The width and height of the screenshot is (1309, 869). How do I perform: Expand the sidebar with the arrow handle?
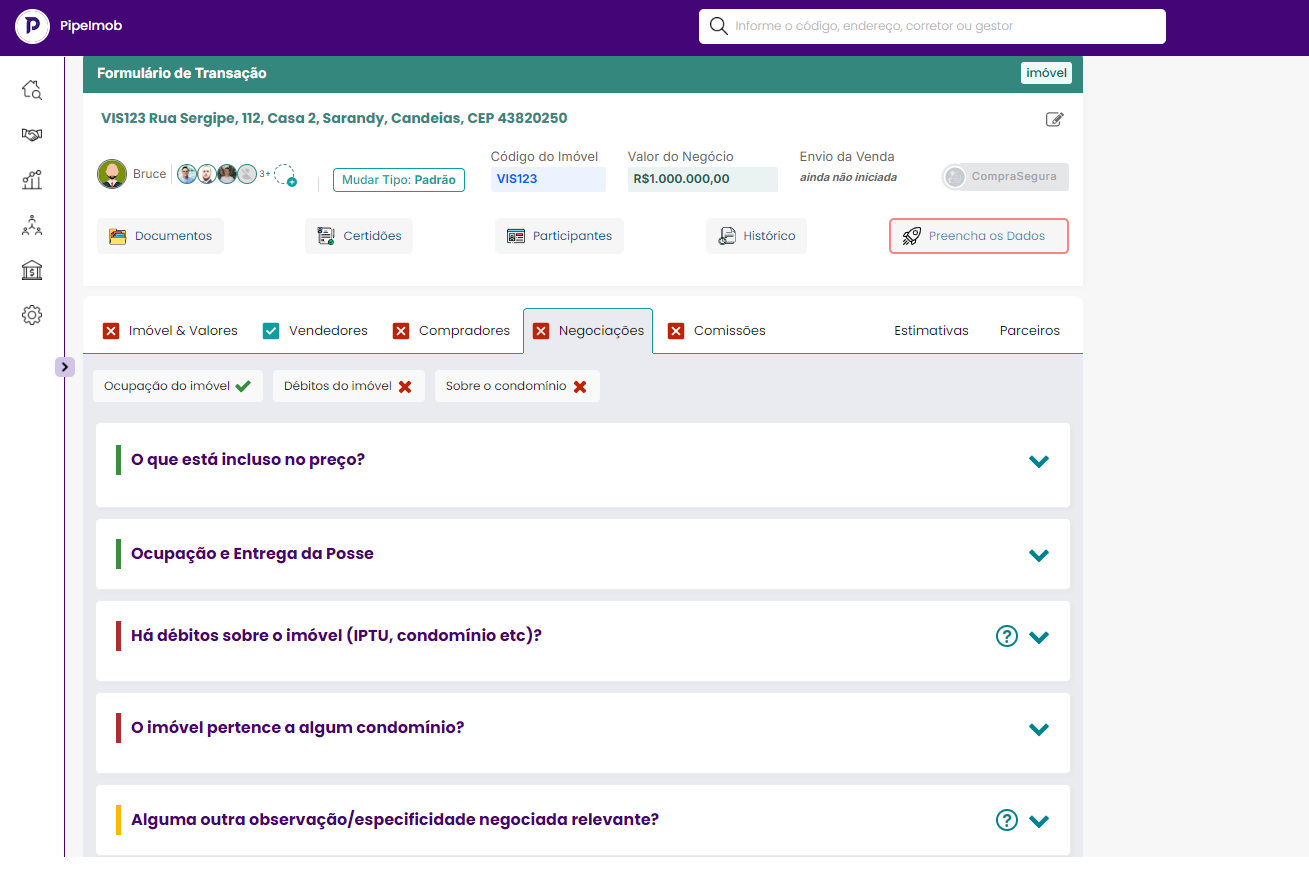pos(64,367)
